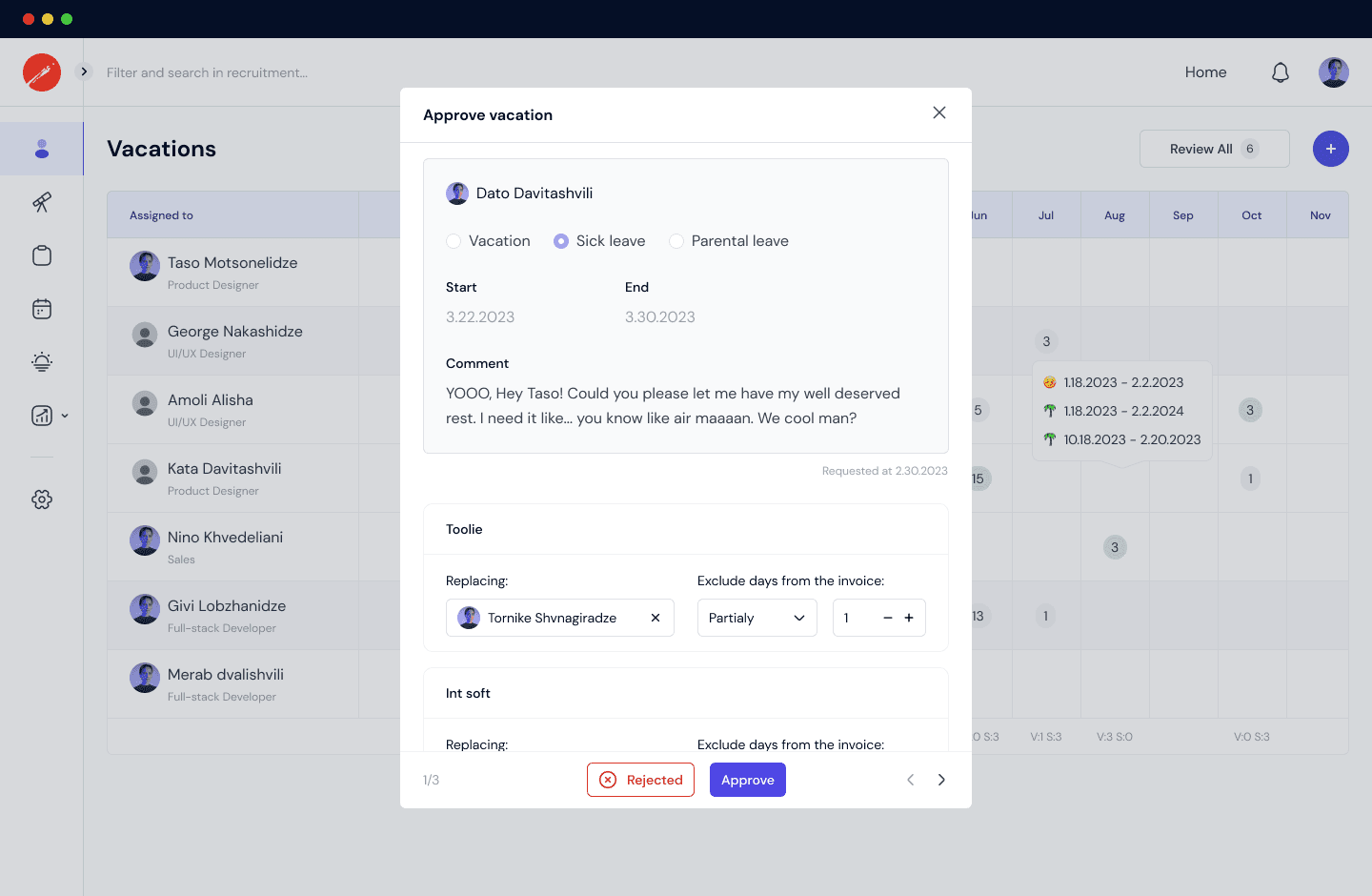The width and height of the screenshot is (1372, 896).
Task: Click the sunrise icon in the sidebar
Action: point(42,362)
